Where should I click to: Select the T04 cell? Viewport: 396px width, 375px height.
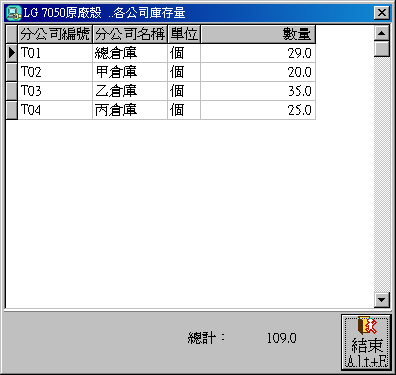point(55,110)
